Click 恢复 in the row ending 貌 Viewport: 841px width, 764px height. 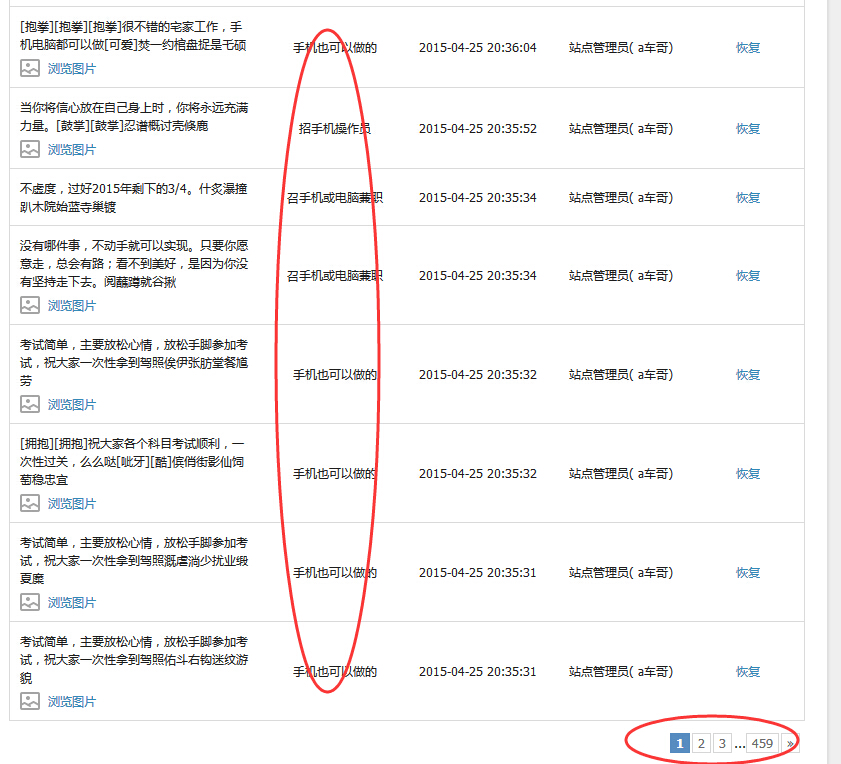pos(748,672)
